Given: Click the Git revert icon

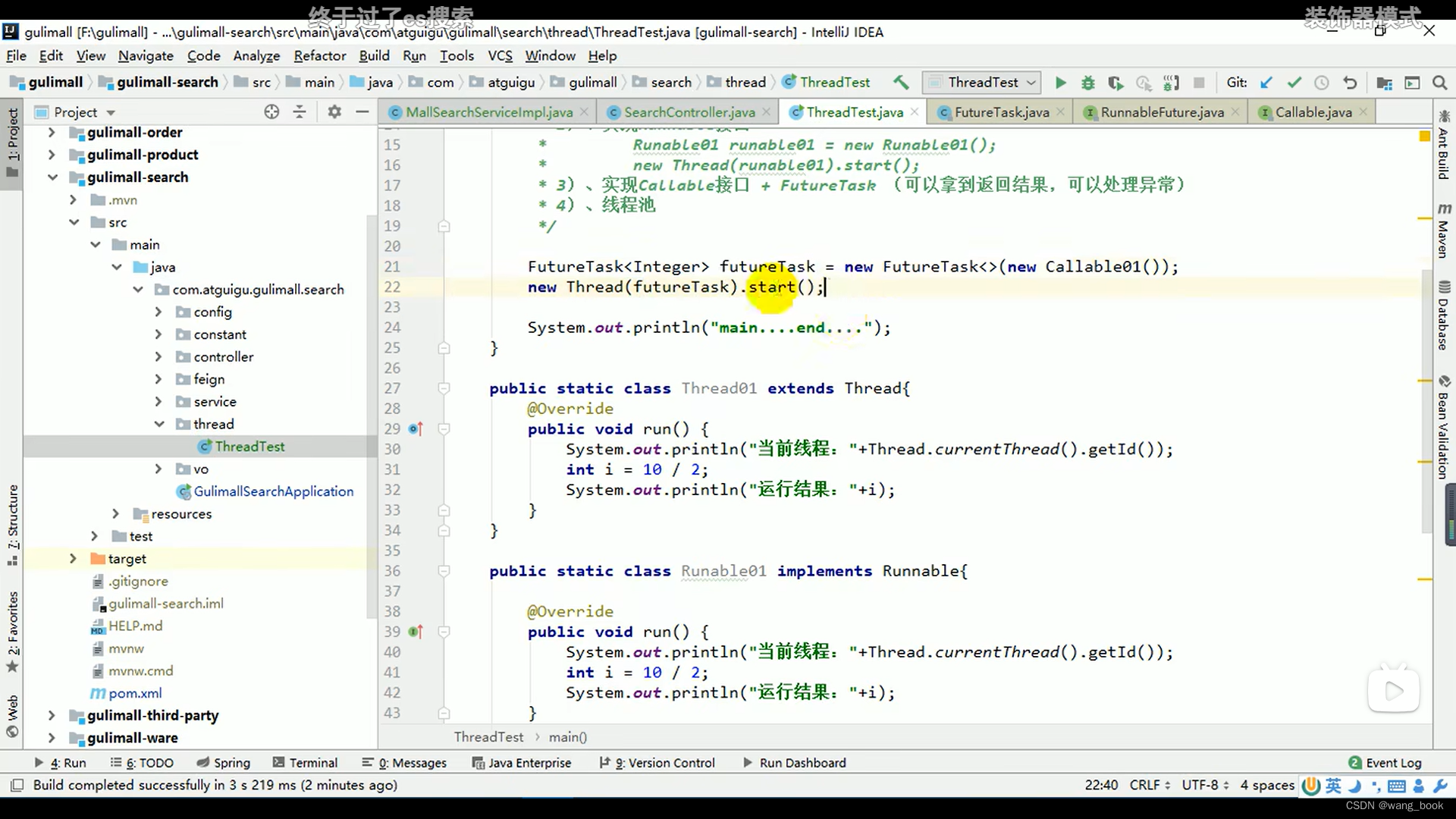Looking at the screenshot, I should tap(1350, 83).
